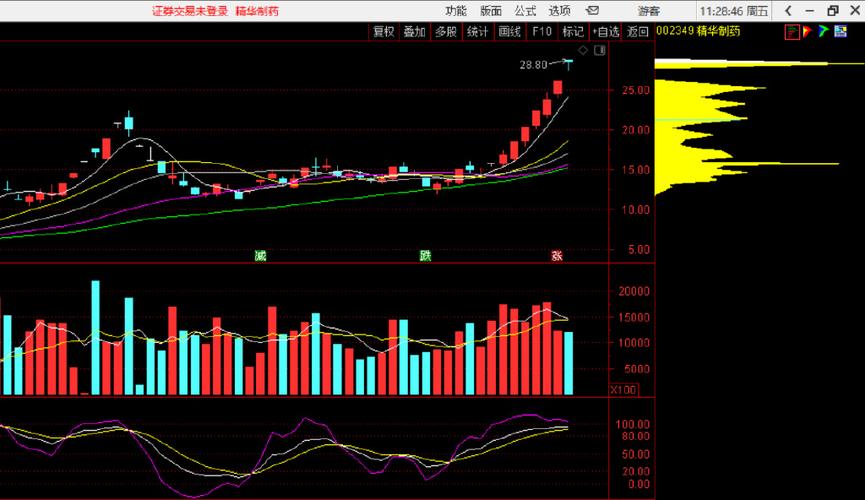Click the X100 volume unit label

click(623, 390)
